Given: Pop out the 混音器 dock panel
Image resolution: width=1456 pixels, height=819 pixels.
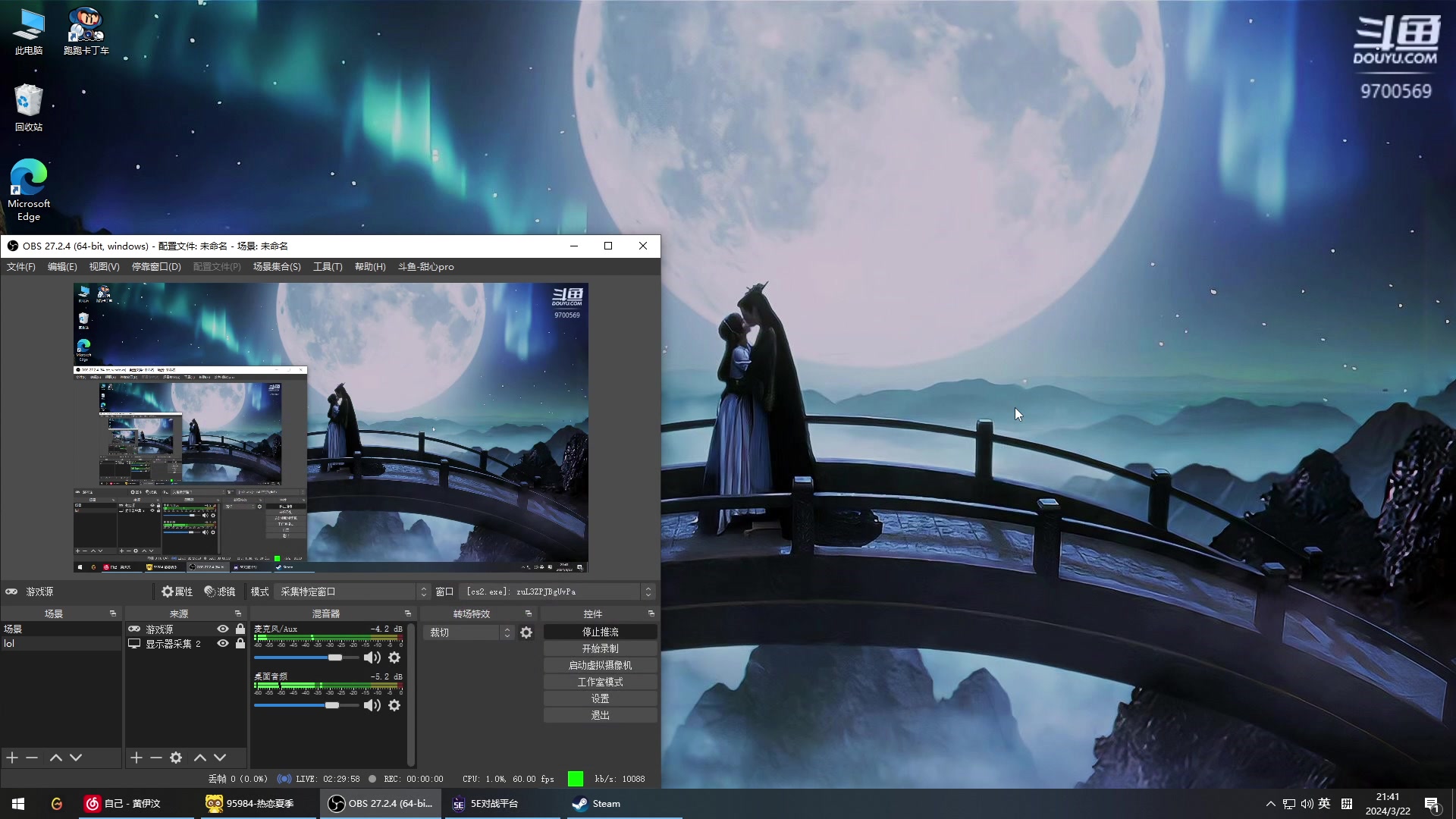Looking at the screenshot, I should (x=408, y=613).
